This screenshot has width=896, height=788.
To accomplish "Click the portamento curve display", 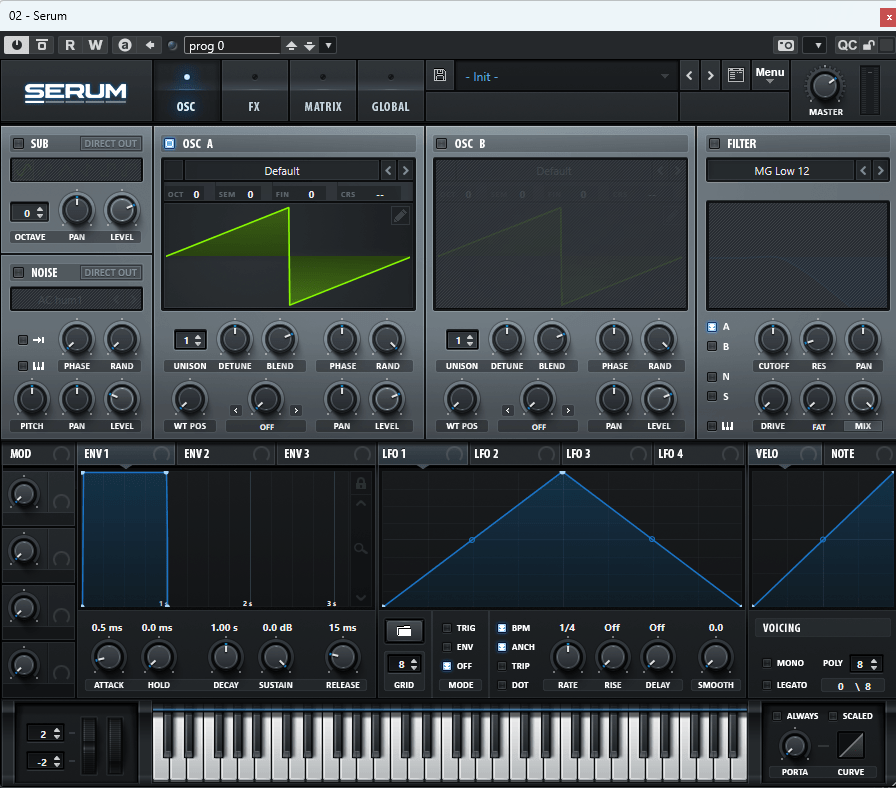I will pyautogui.click(x=851, y=745).
